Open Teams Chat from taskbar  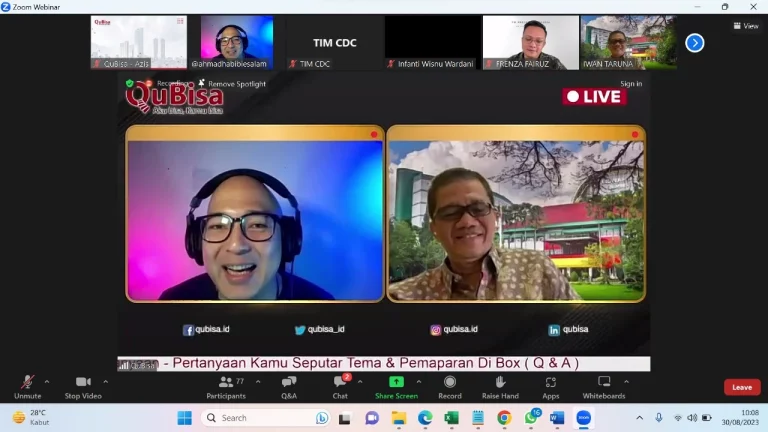coord(372,418)
